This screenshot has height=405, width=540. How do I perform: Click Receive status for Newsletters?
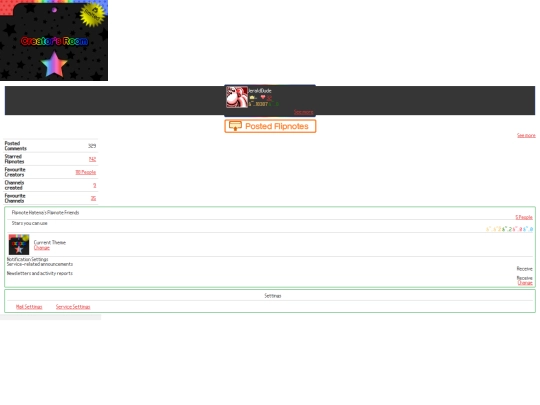(x=525, y=278)
